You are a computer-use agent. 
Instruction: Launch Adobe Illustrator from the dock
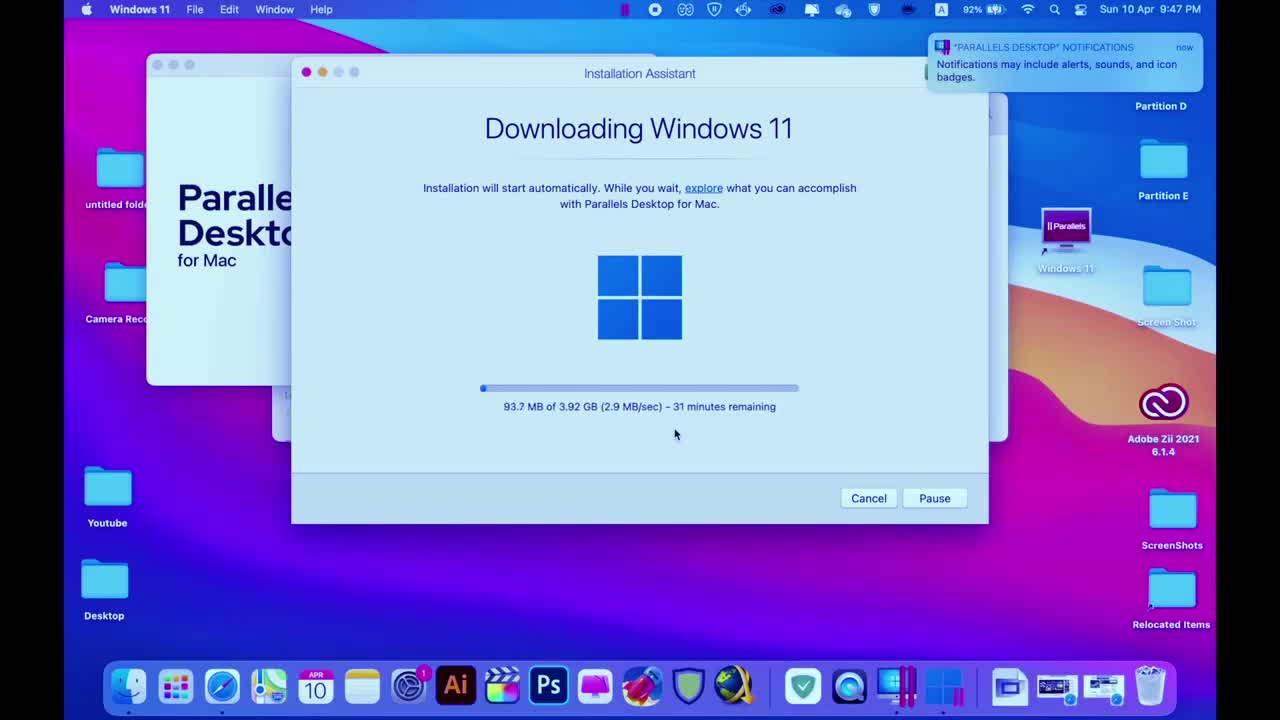click(x=456, y=686)
